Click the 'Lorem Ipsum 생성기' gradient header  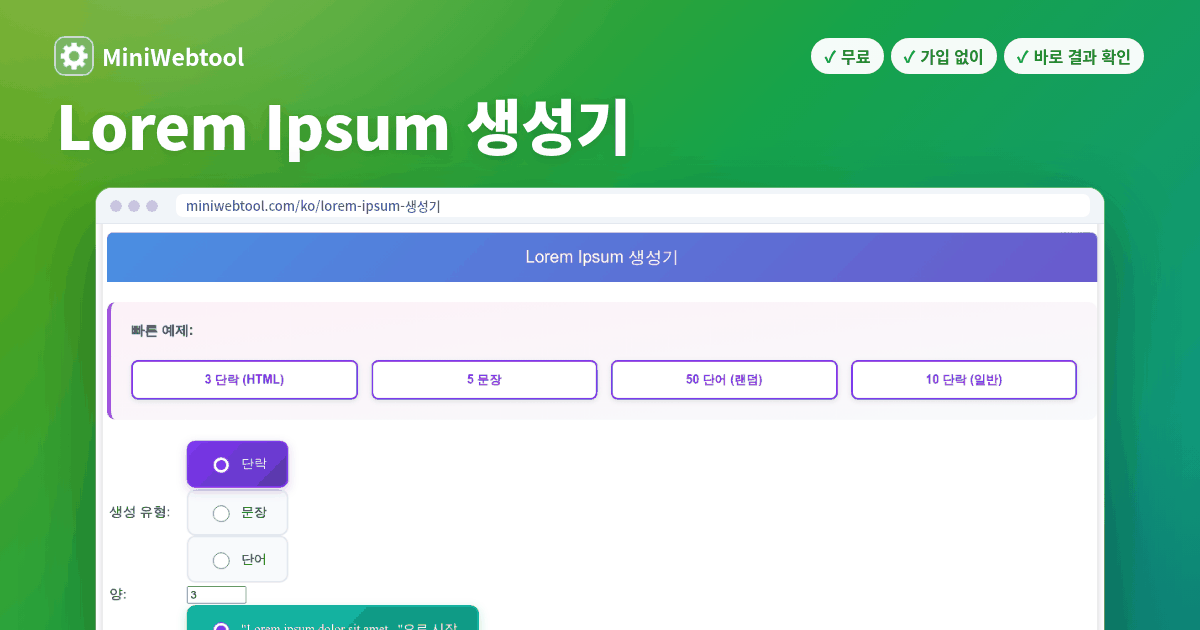click(x=602, y=257)
